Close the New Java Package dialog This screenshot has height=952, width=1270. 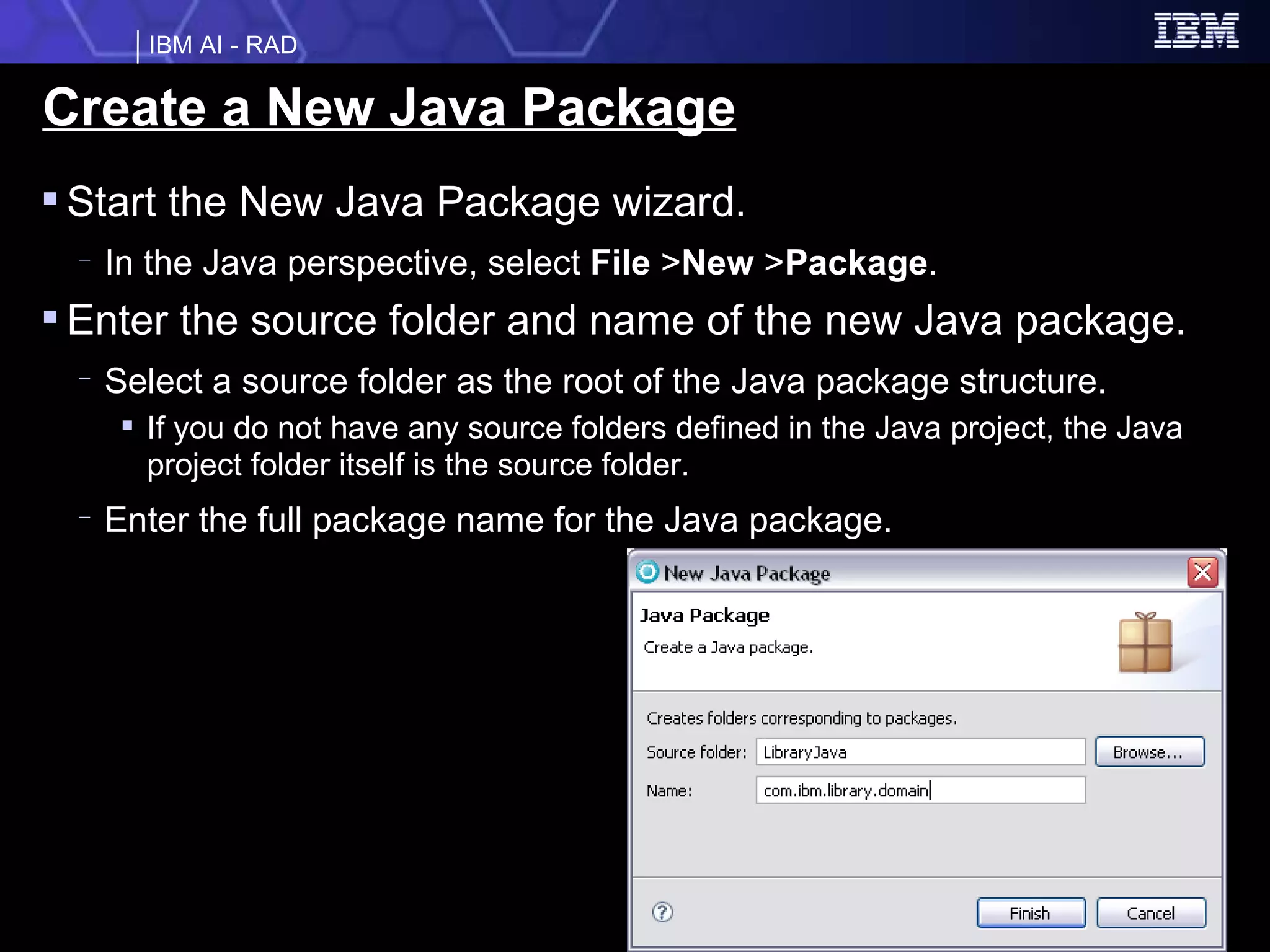click(1202, 572)
